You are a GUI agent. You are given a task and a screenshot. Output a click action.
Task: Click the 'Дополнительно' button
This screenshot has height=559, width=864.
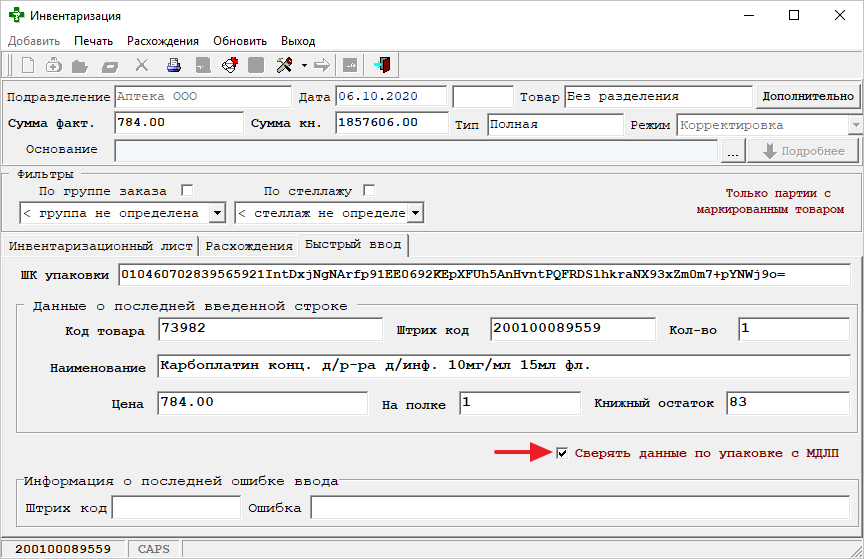pos(807,97)
